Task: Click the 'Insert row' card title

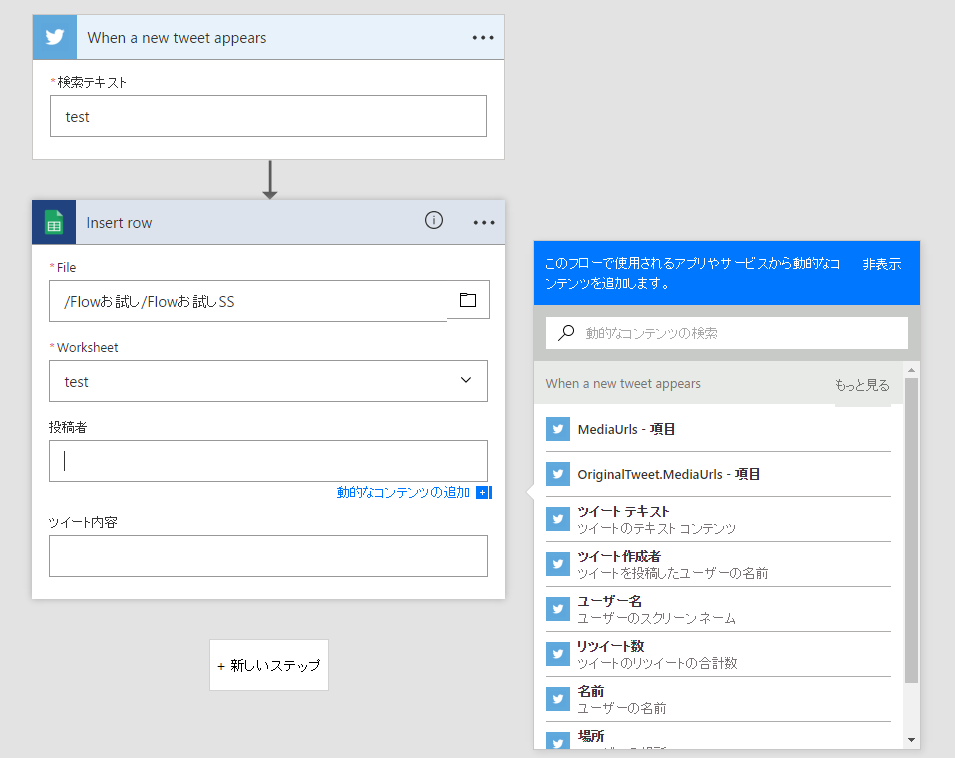Action: click(119, 223)
